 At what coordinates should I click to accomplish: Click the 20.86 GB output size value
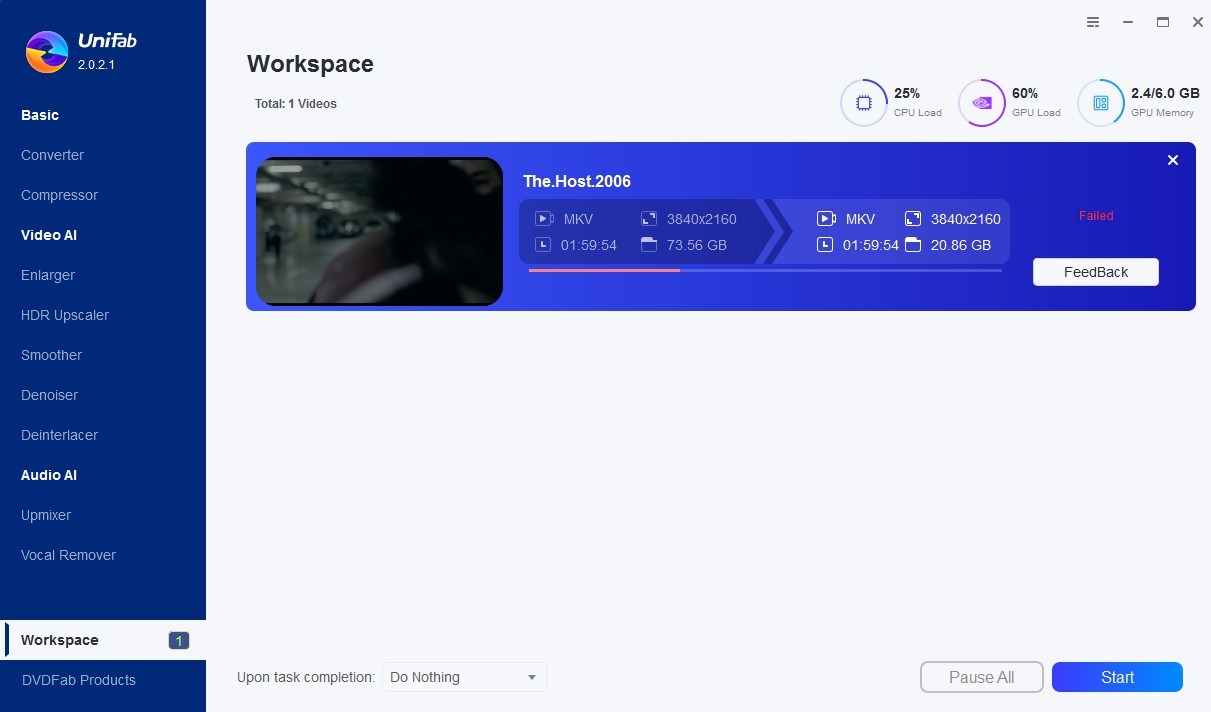coord(961,245)
